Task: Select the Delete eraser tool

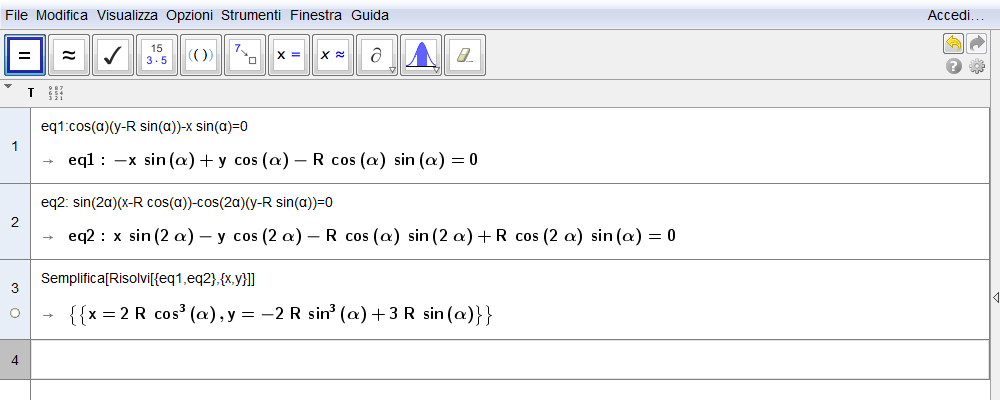Action: tap(463, 55)
